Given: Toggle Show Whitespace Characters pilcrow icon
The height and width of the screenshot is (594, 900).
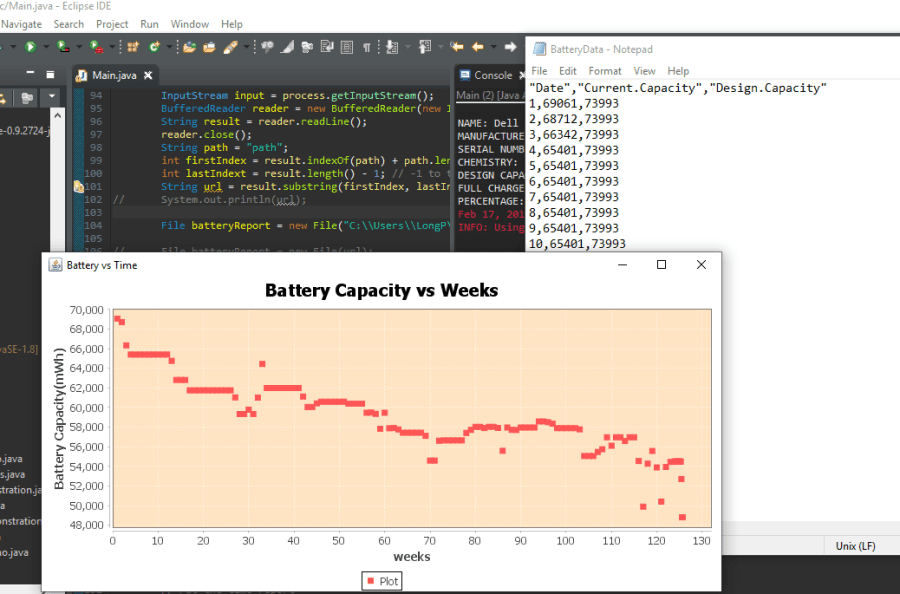Looking at the screenshot, I should [366, 47].
